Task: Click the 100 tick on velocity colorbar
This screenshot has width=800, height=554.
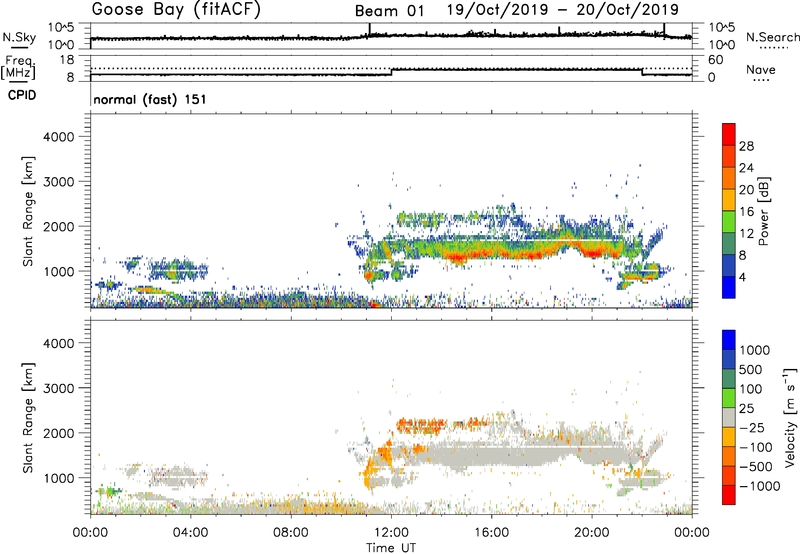Action: (752, 389)
